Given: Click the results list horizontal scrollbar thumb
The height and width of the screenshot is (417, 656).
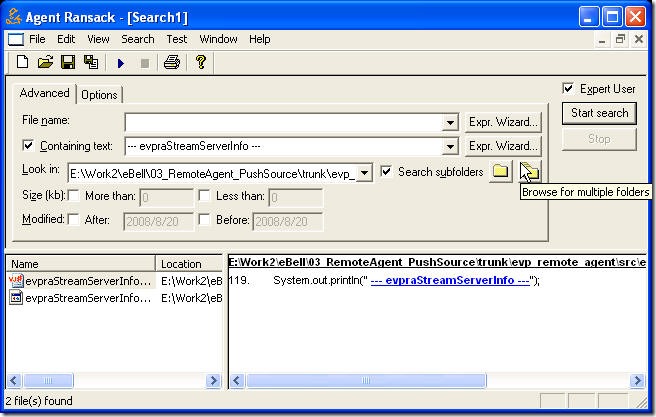Looking at the screenshot, I should pos(48,381).
